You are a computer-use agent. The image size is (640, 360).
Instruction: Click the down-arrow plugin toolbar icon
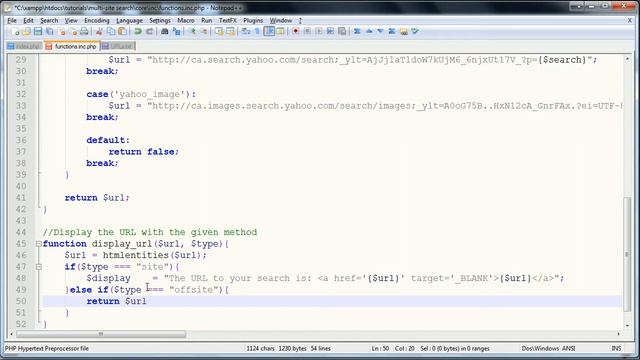pos(380,31)
